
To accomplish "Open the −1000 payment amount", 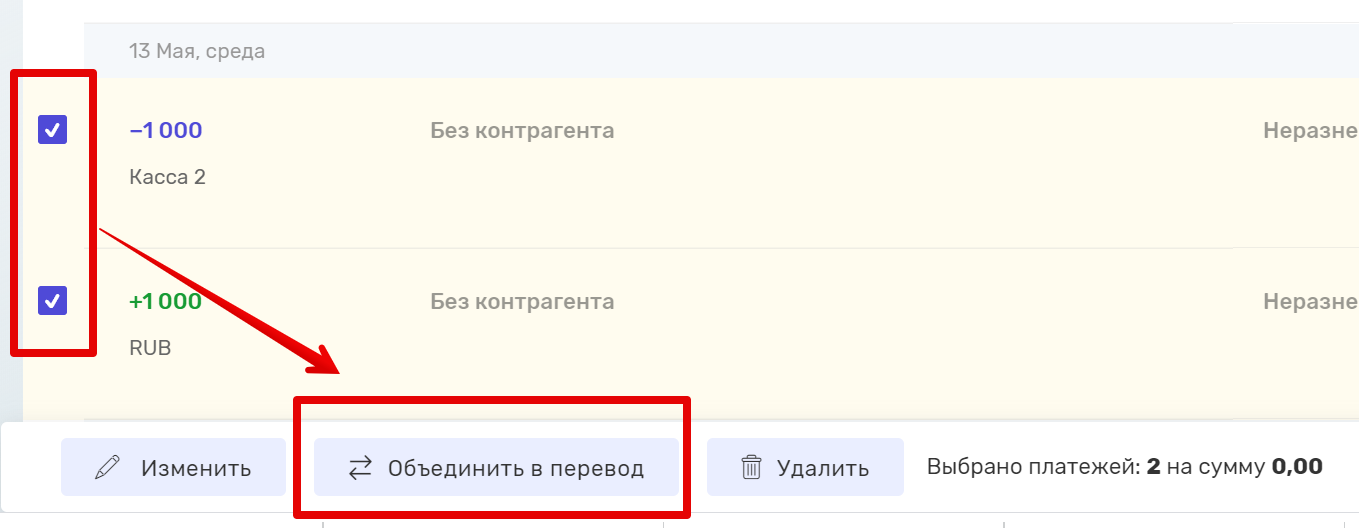I will (166, 130).
